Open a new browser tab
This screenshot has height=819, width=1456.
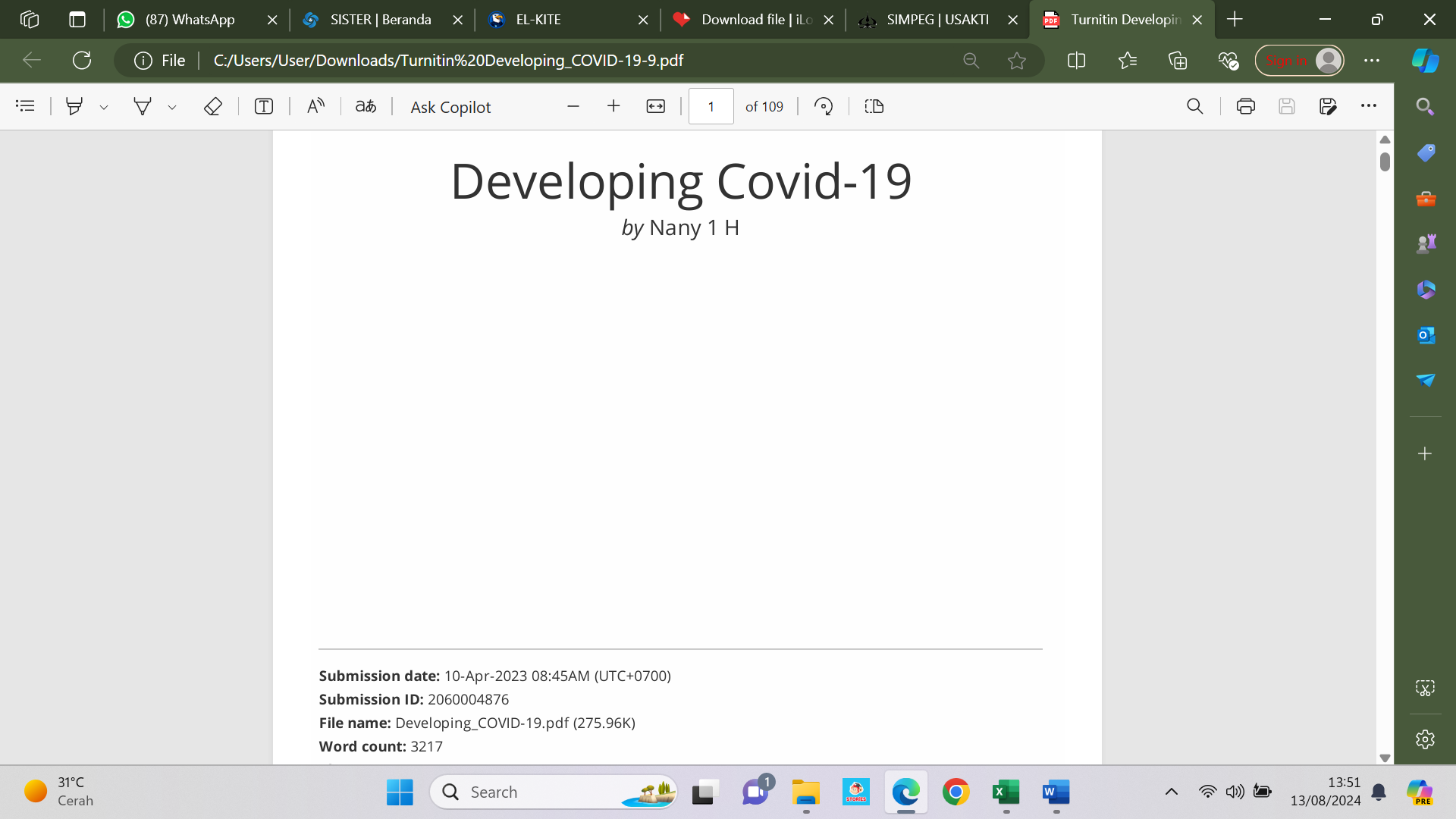(1235, 20)
